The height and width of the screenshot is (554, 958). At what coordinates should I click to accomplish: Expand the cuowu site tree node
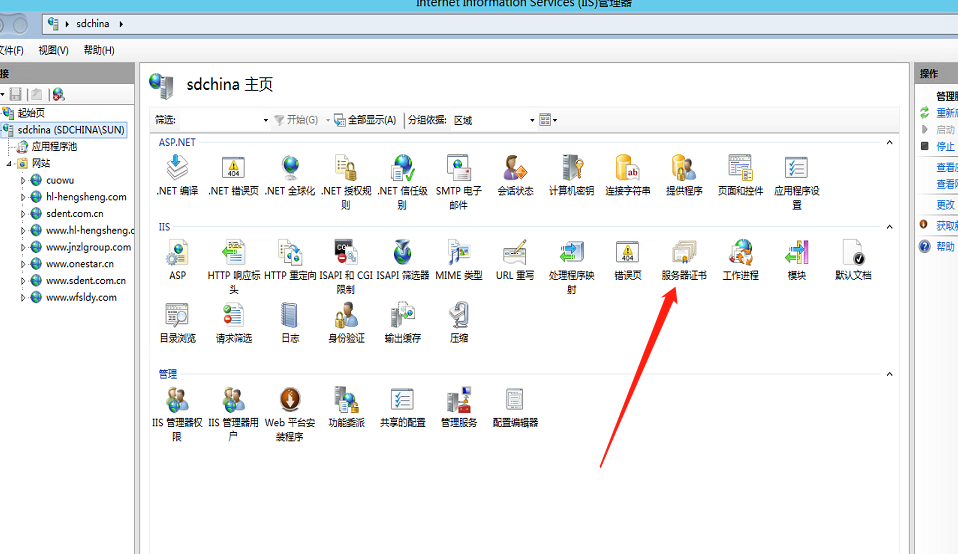coord(24,181)
